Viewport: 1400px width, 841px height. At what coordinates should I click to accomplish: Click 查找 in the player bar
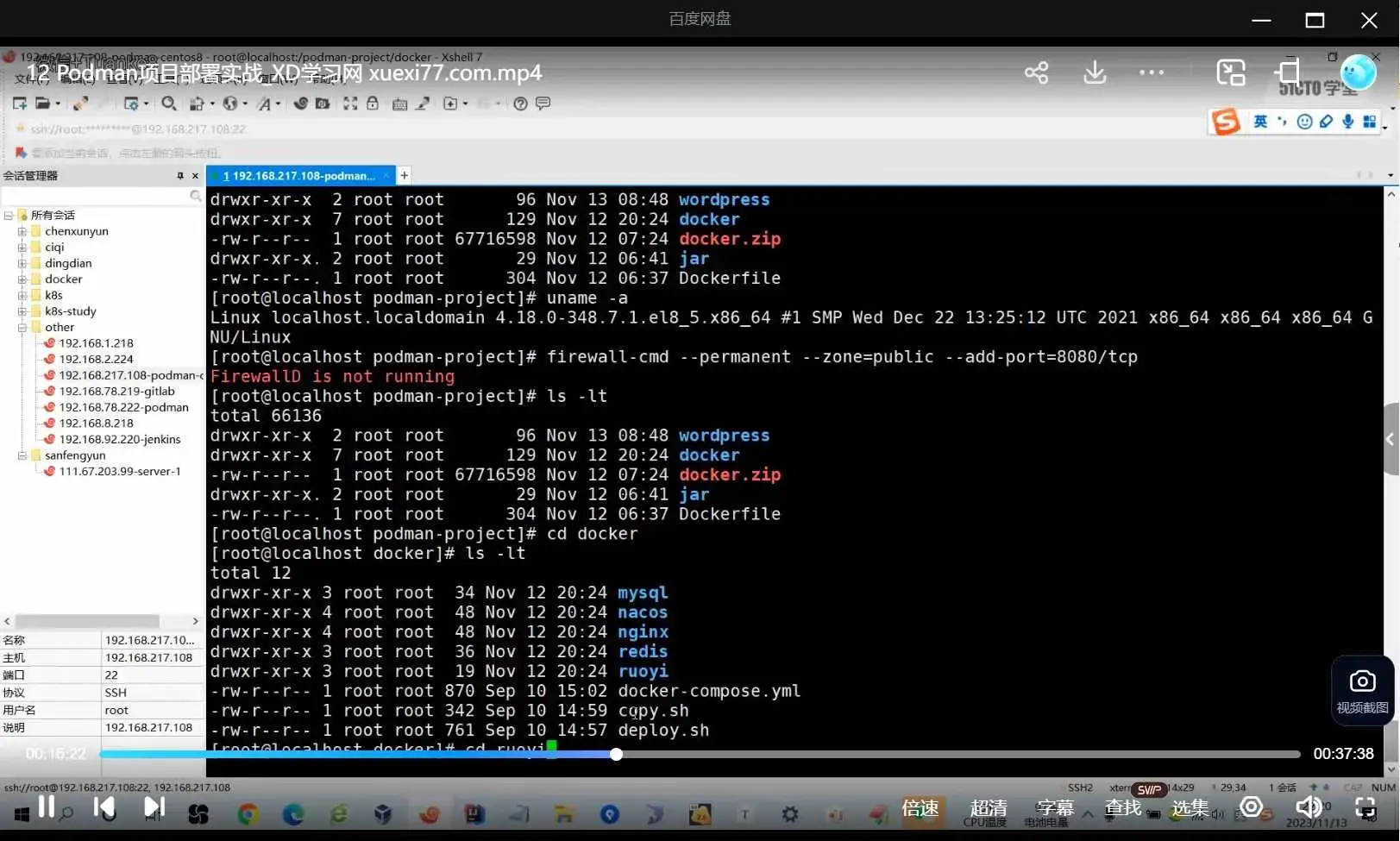1122,808
